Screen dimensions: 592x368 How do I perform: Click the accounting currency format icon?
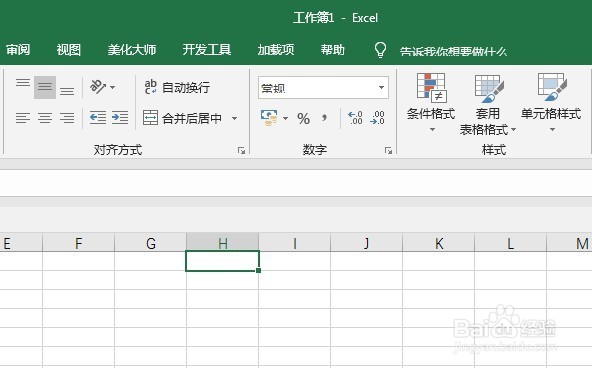269,118
